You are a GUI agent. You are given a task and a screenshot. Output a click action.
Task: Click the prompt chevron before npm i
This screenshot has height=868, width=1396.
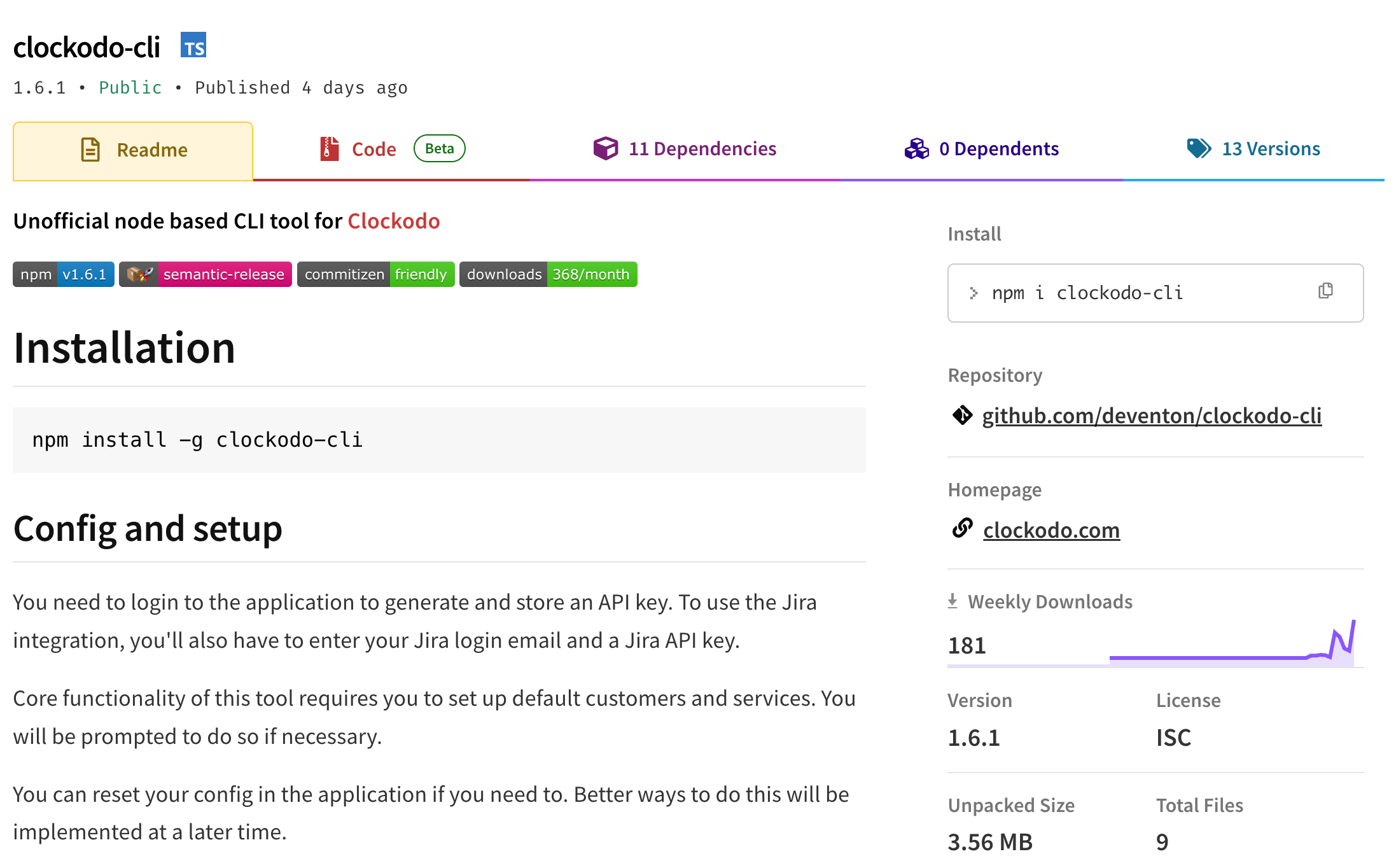point(974,293)
